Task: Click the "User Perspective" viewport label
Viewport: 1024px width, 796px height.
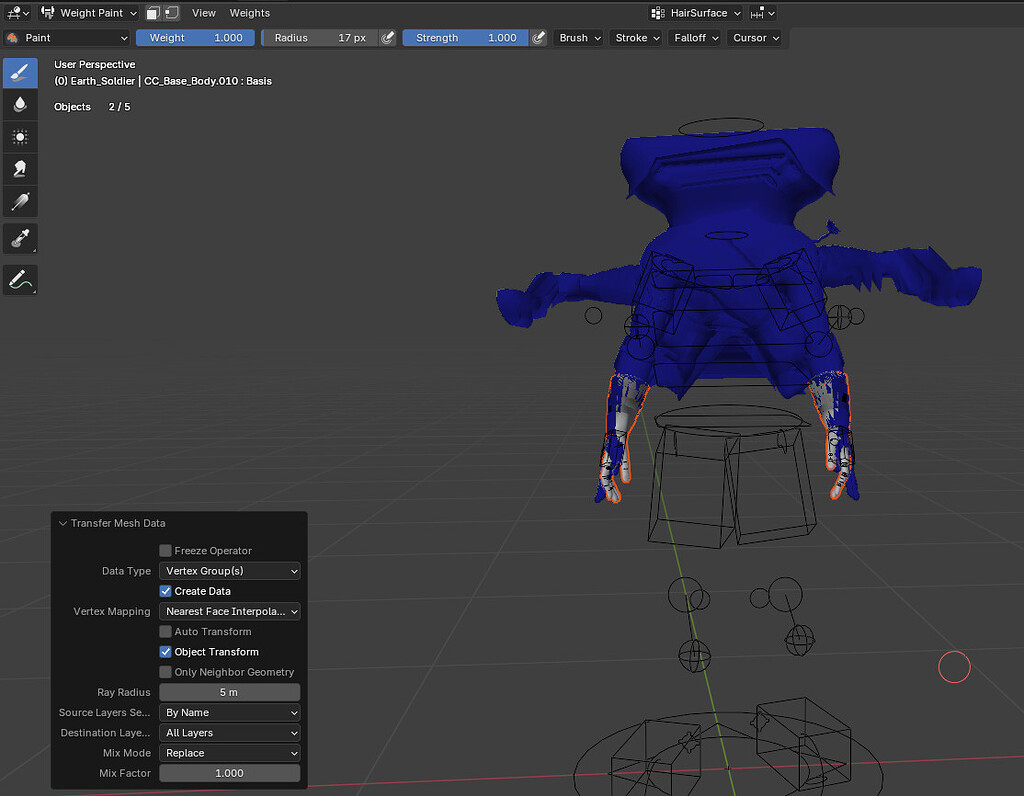Action: click(x=95, y=64)
